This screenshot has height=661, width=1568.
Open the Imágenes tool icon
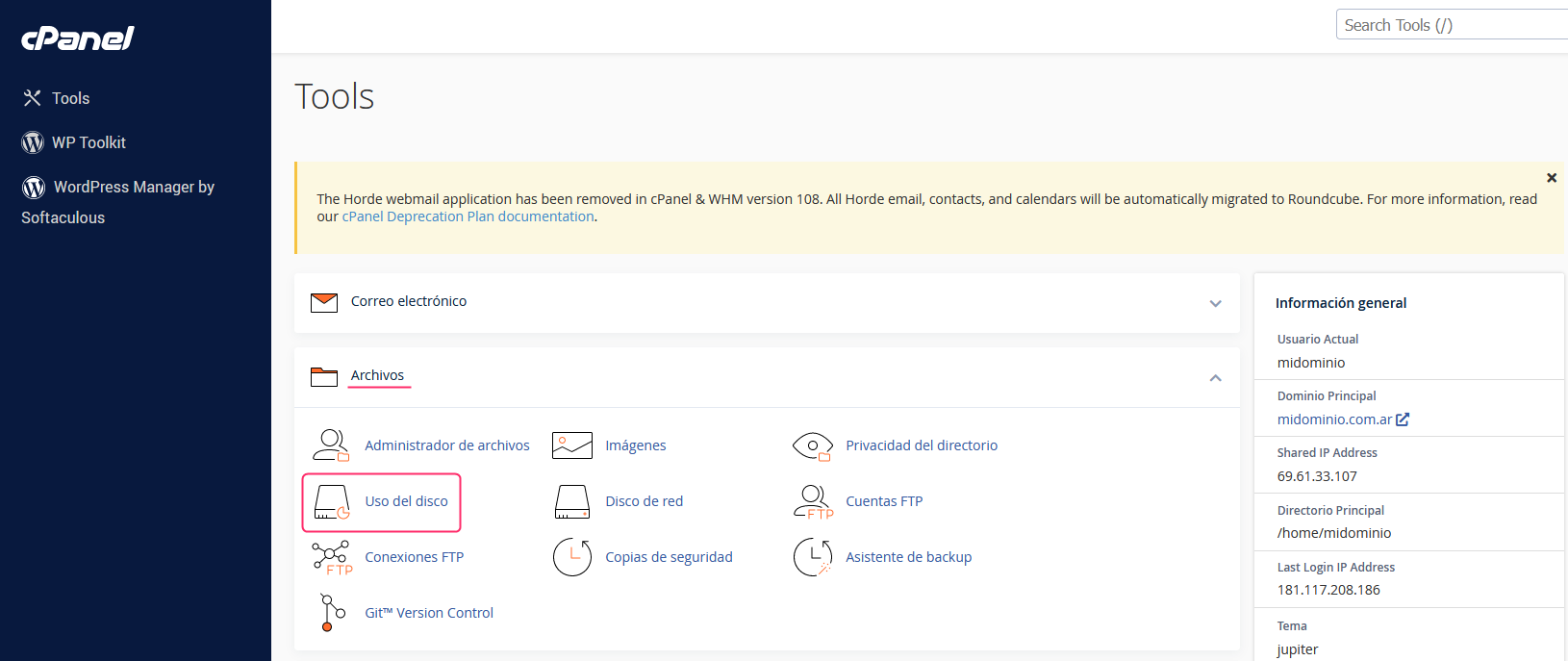coord(571,445)
